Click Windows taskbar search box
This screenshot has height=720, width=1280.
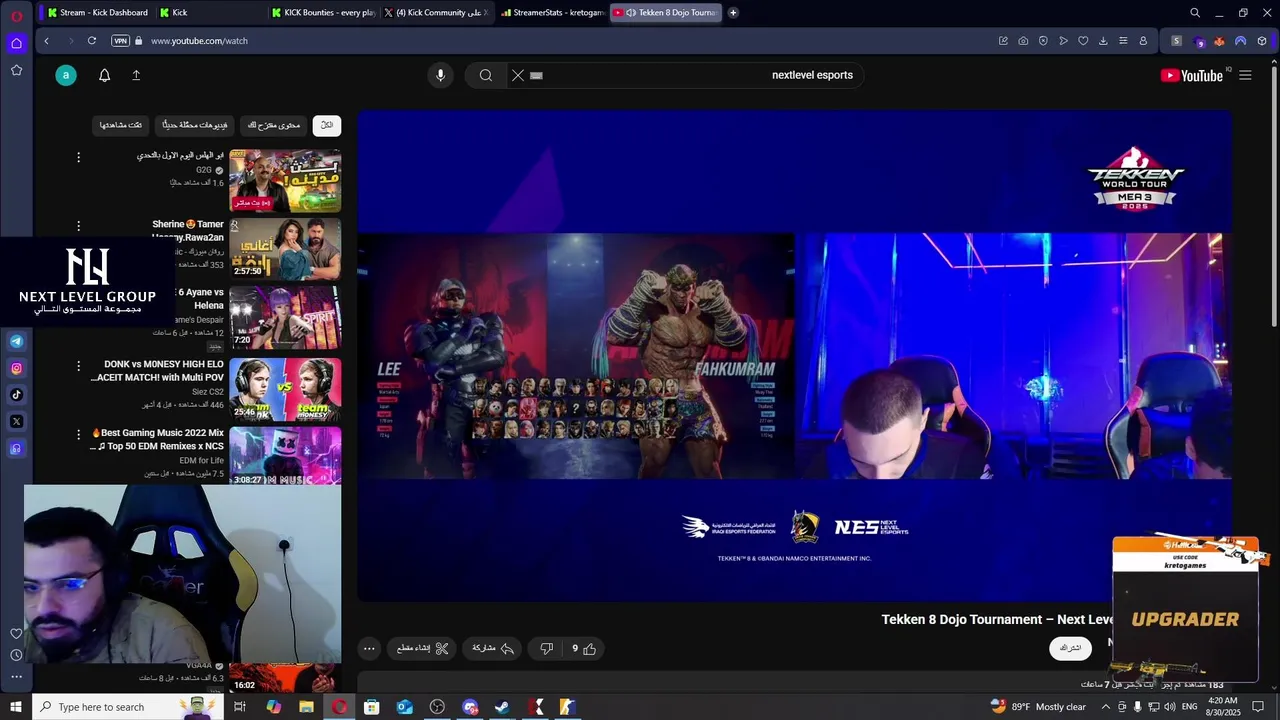[x=127, y=707]
